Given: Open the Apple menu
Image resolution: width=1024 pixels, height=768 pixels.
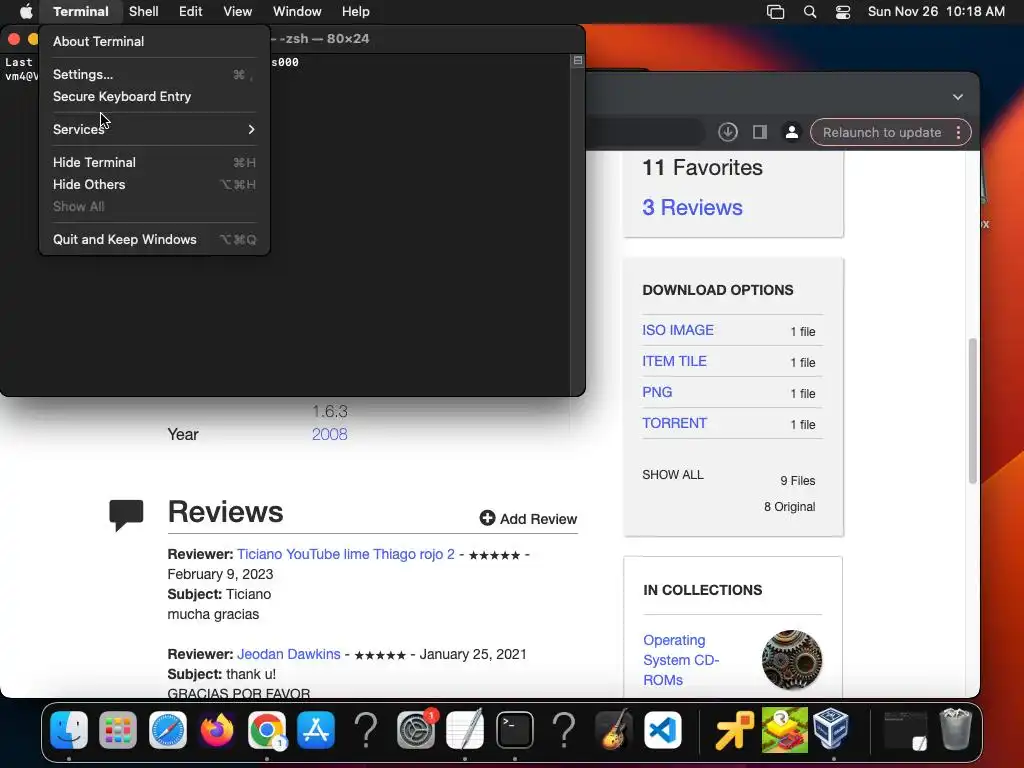Looking at the screenshot, I should [x=25, y=12].
